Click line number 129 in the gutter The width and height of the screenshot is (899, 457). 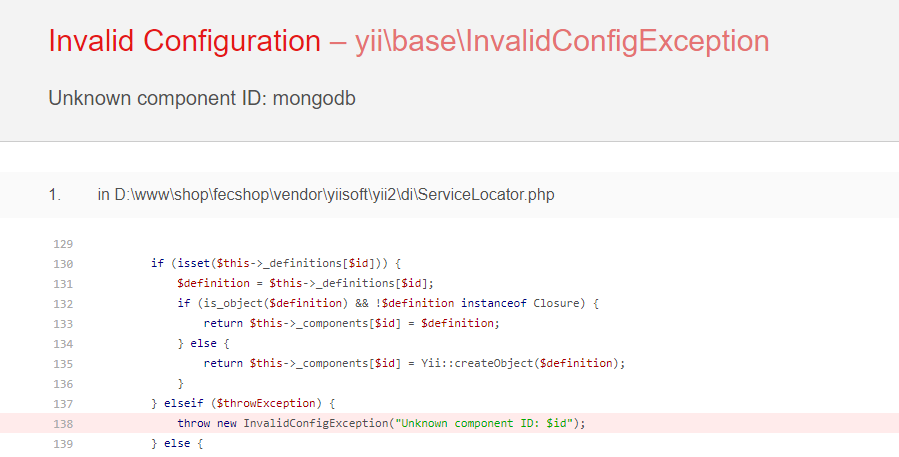[63, 244]
